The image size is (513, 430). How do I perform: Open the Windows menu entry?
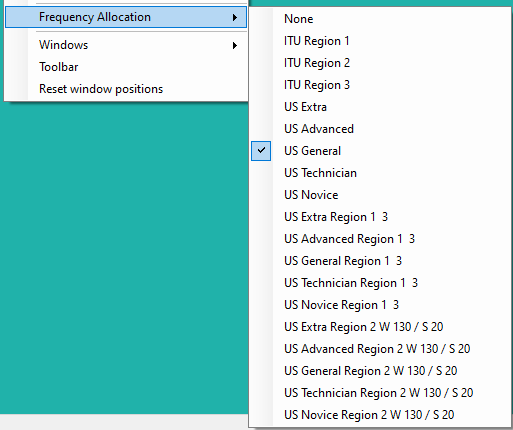[126, 45]
